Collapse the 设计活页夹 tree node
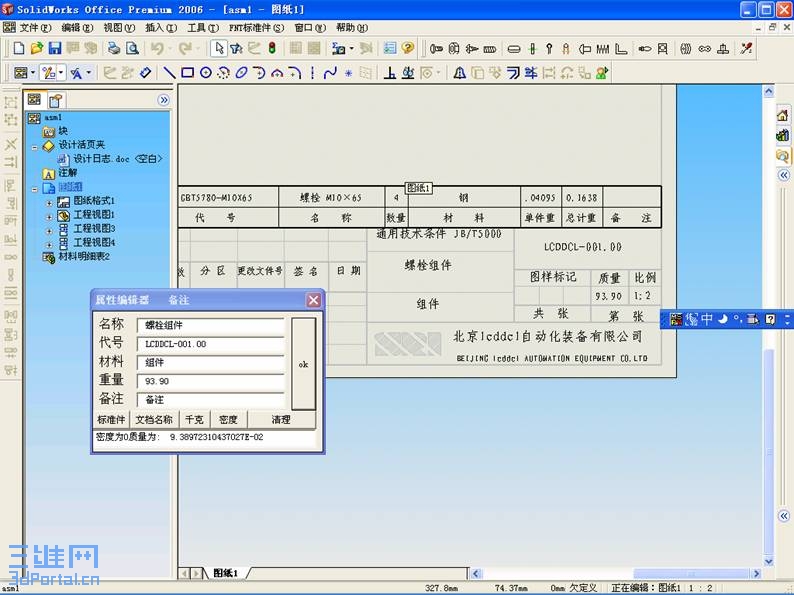 click(x=34, y=148)
